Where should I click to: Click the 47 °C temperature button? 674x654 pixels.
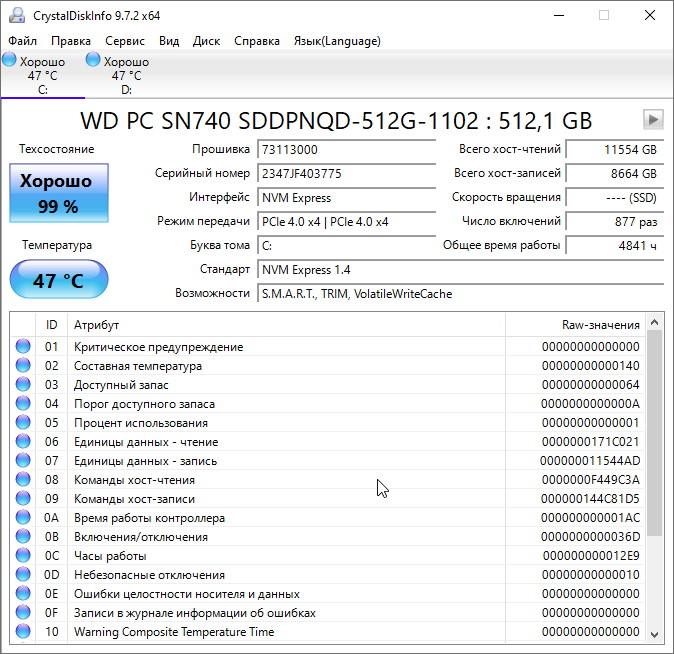coord(59,279)
